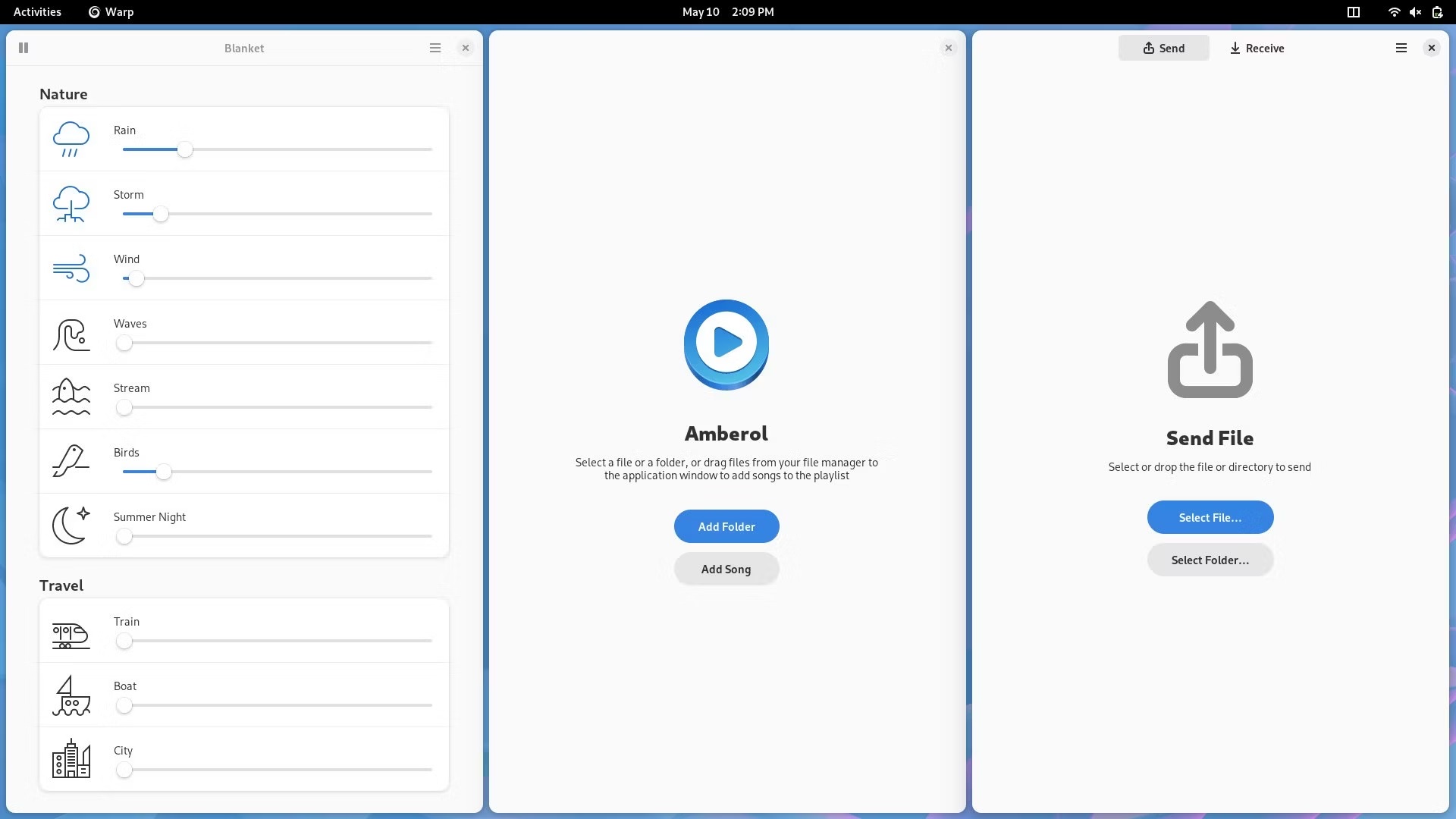Click Select File… in Warp

(1210, 517)
